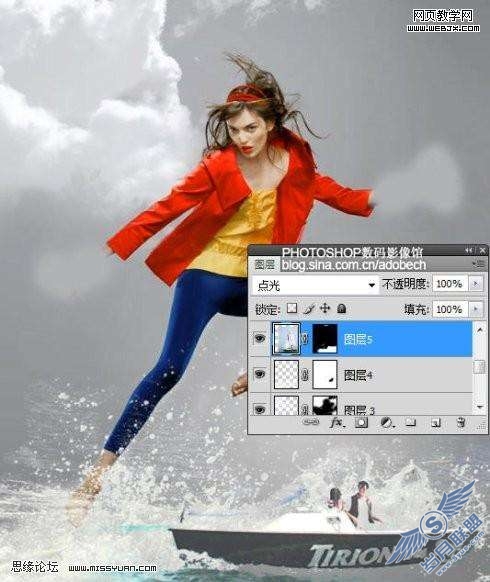This screenshot has height=582, width=490.
Task: Hide 图层4 via its eye icon
Action: [x=259, y=374]
